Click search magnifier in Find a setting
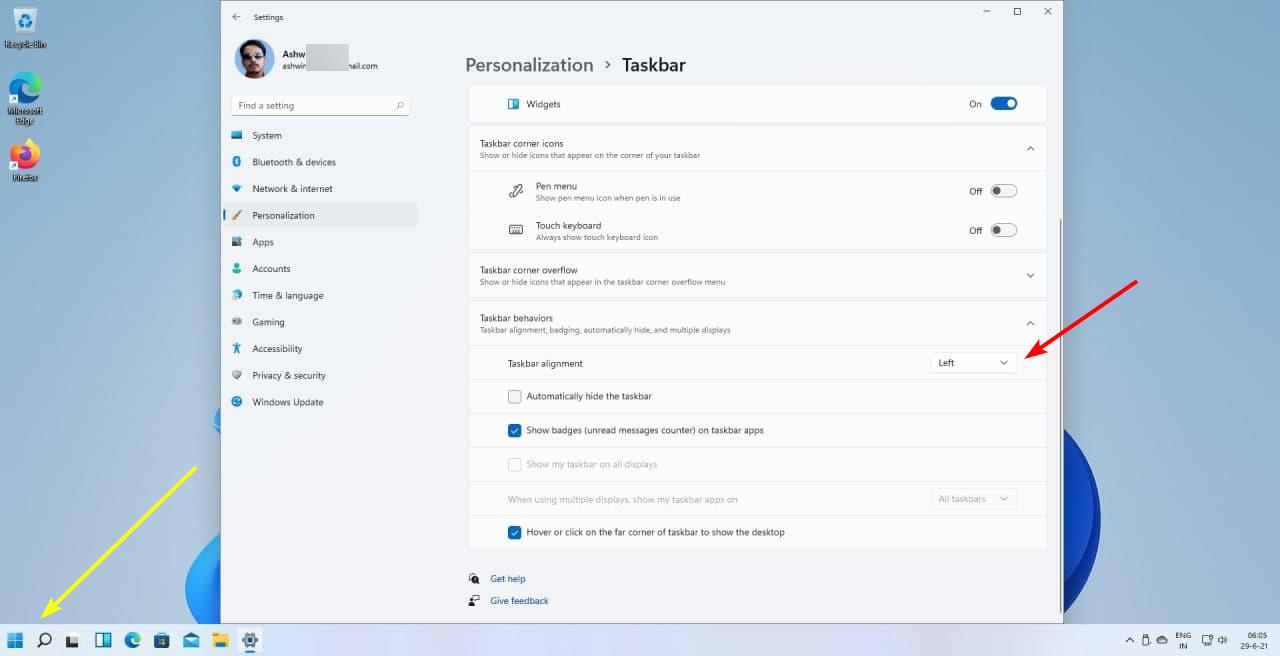Screen dimensions: 1280x656 point(400,105)
